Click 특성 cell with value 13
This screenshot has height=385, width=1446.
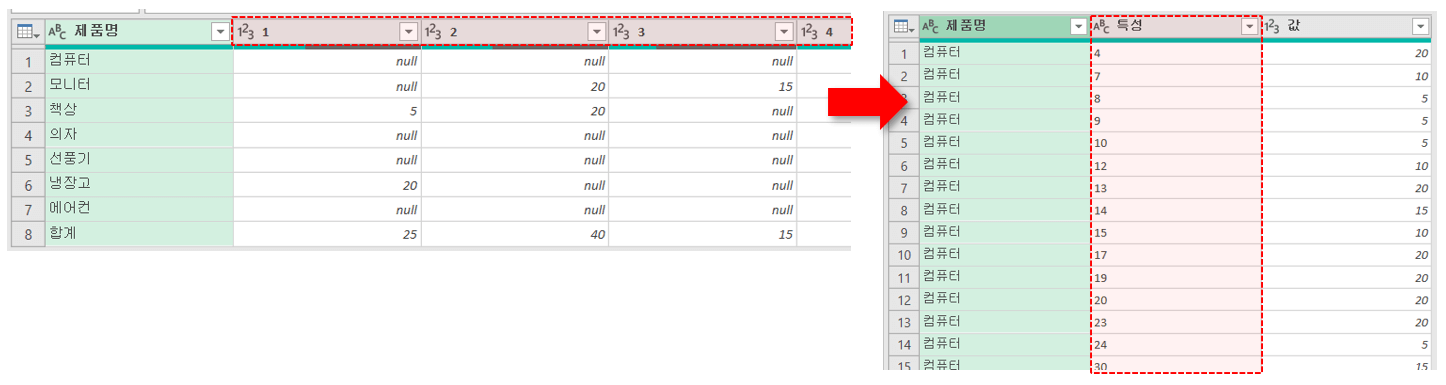click(1175, 187)
